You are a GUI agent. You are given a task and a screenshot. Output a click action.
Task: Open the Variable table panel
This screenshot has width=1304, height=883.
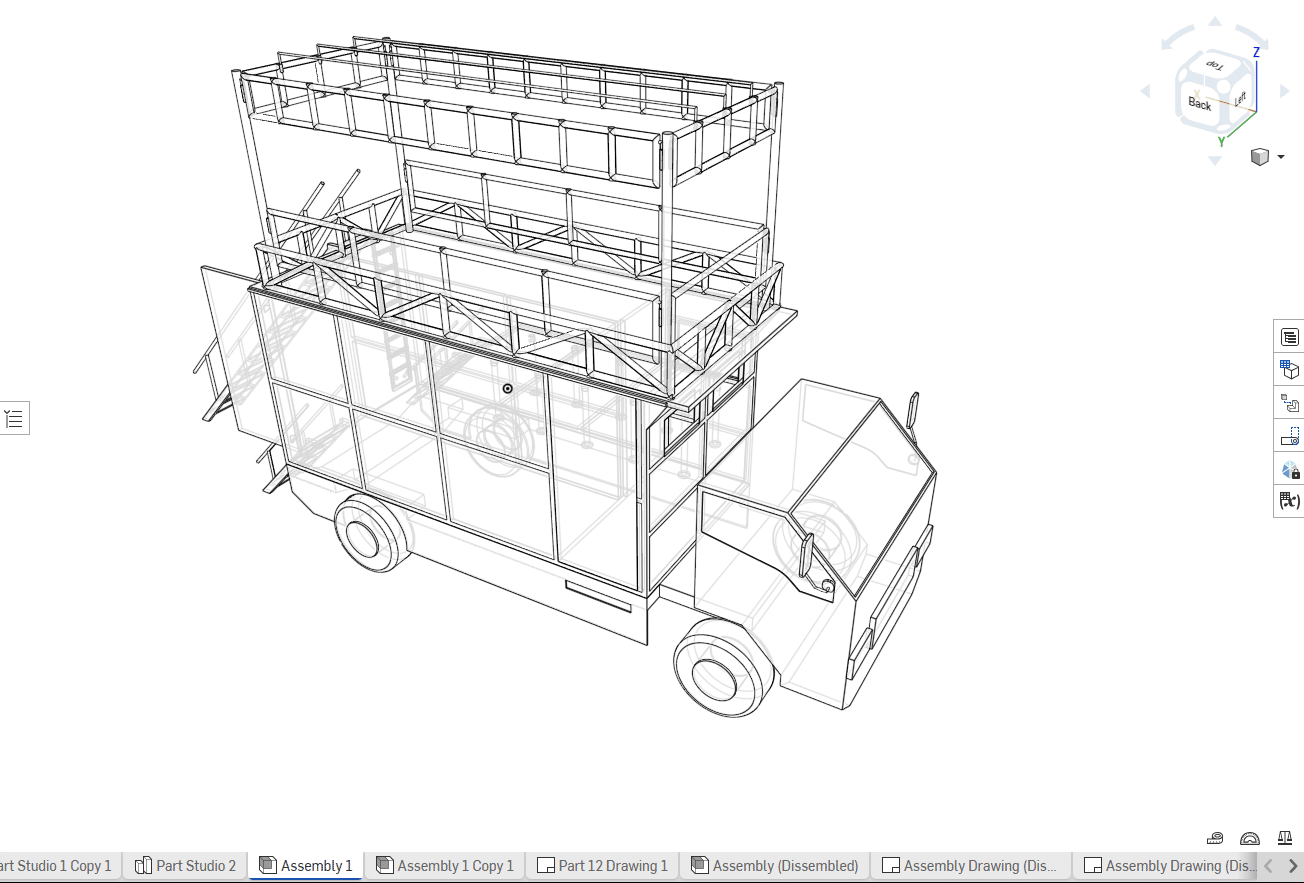click(1290, 501)
